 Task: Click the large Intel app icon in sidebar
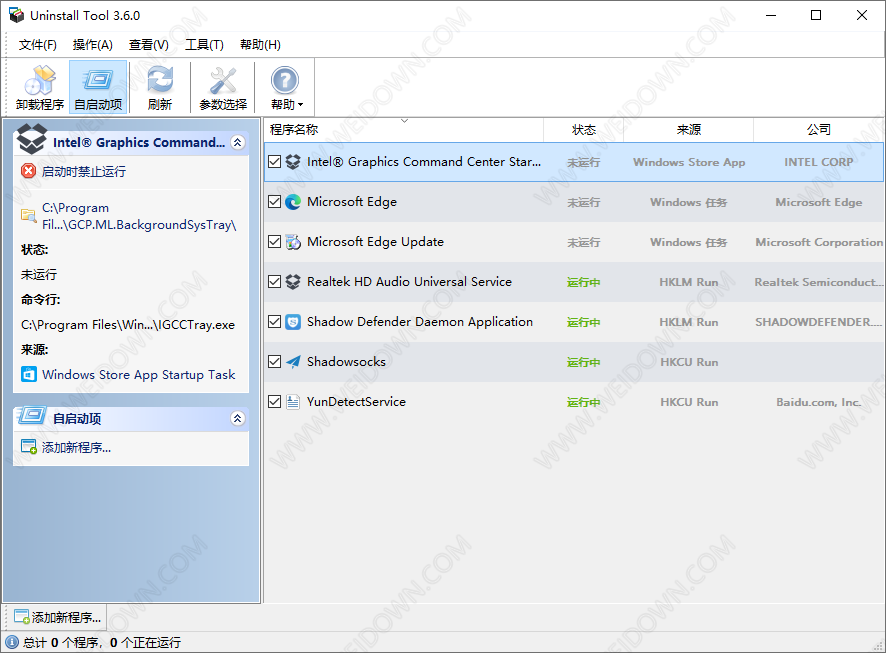coord(32,139)
